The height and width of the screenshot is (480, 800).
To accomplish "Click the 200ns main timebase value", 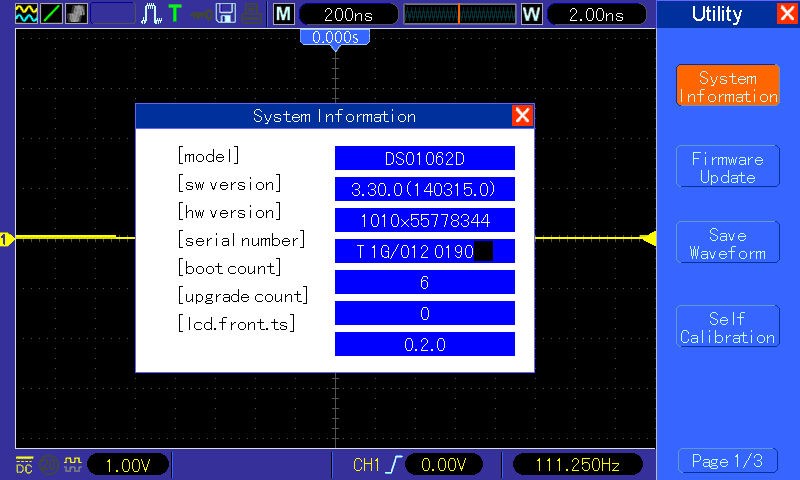I will [x=348, y=14].
